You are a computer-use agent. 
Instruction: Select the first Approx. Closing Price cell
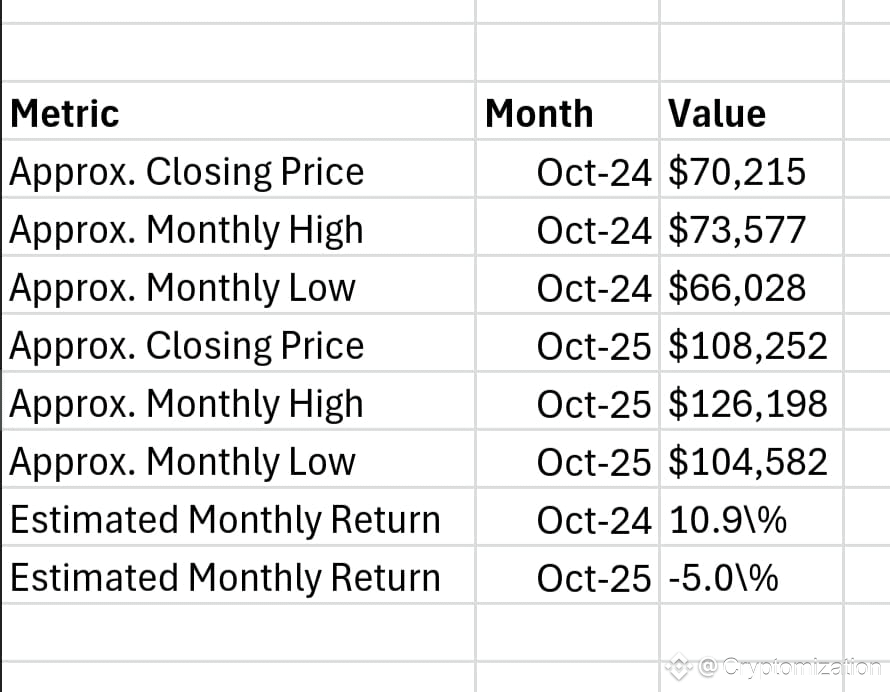click(238, 170)
